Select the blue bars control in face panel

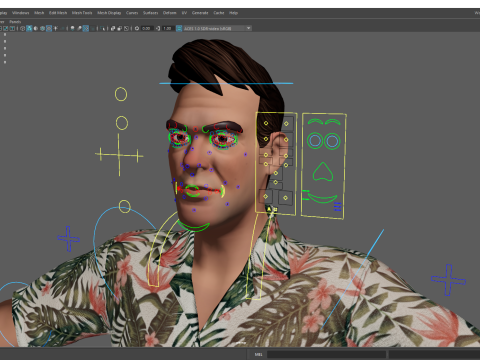337,206
